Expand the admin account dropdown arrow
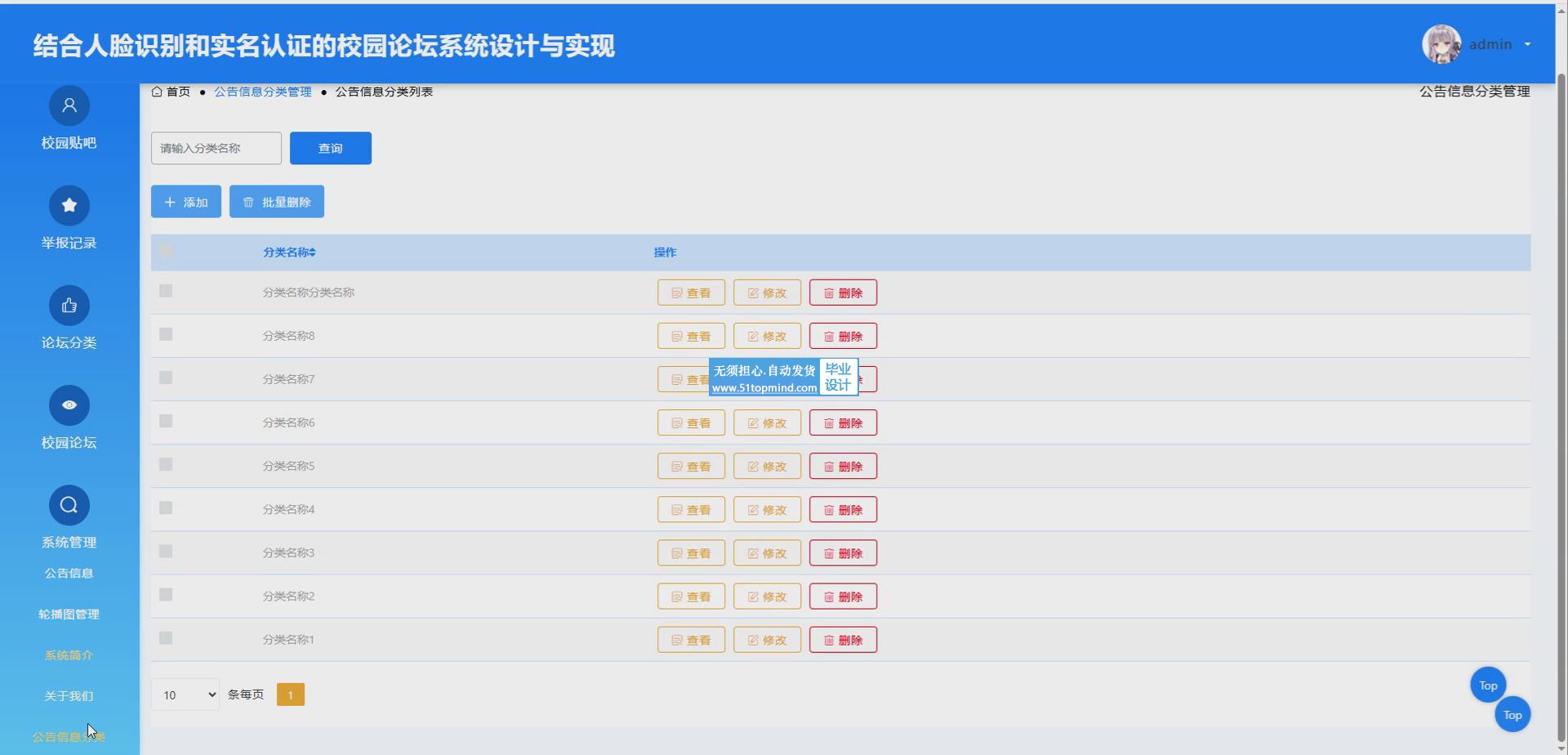The height and width of the screenshot is (755, 1568). pos(1527,45)
